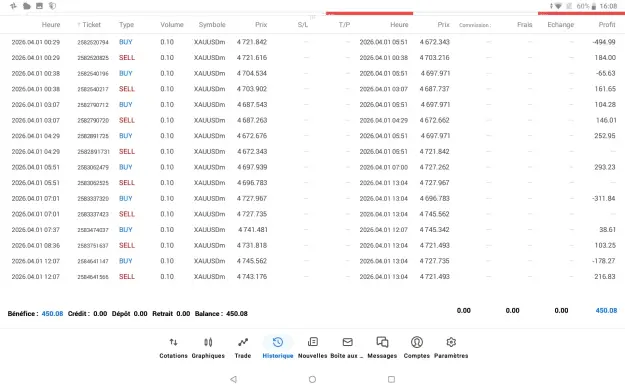Tap profit value 252.95
This screenshot has width=625, height=391.
605,136
